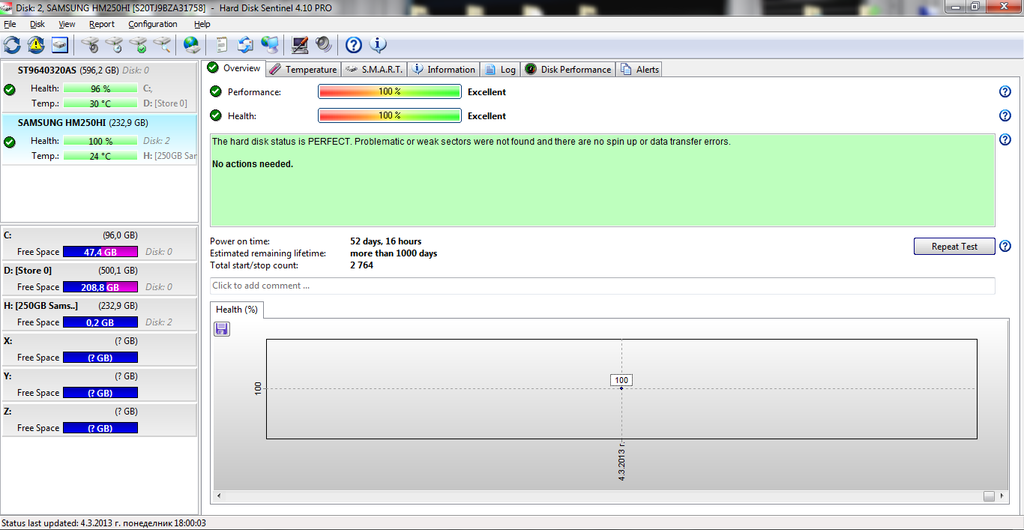Switch to the Overview tab
Screen dimensions: 1024x530
pos(234,68)
